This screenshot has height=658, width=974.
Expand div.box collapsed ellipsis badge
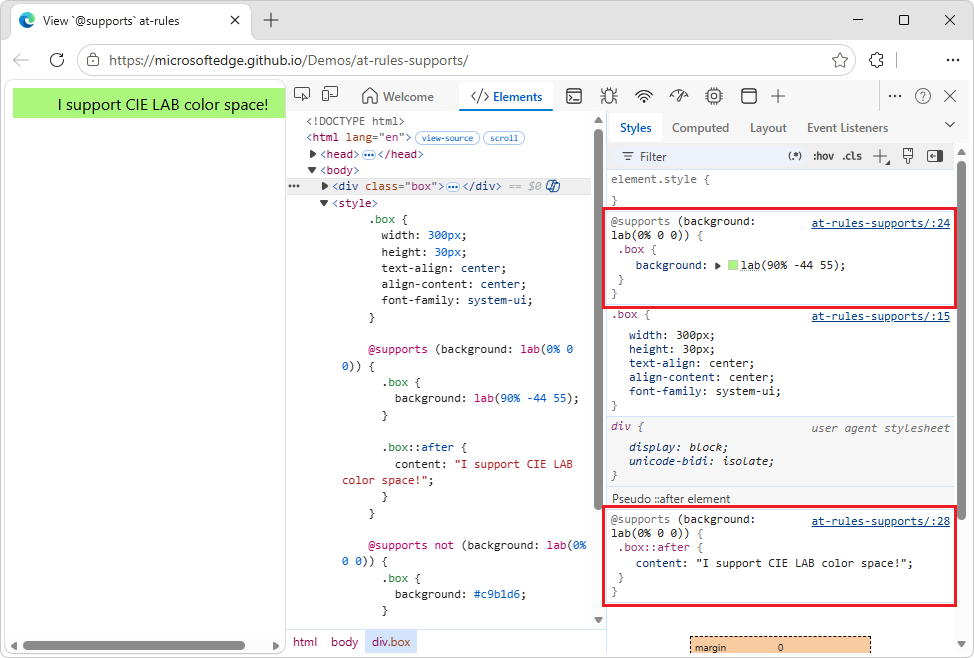point(453,186)
